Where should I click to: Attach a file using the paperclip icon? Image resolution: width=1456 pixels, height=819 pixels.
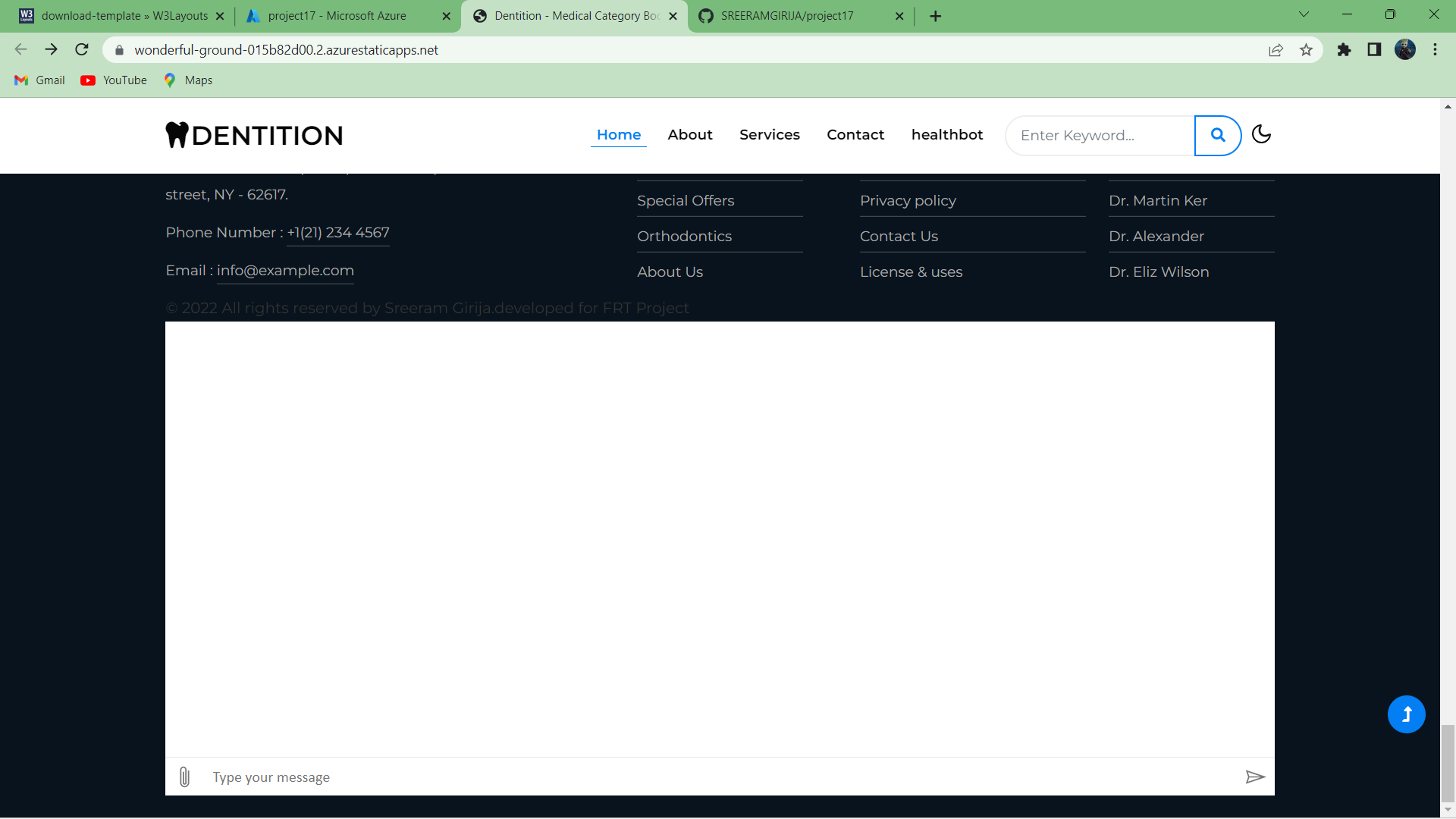[184, 776]
